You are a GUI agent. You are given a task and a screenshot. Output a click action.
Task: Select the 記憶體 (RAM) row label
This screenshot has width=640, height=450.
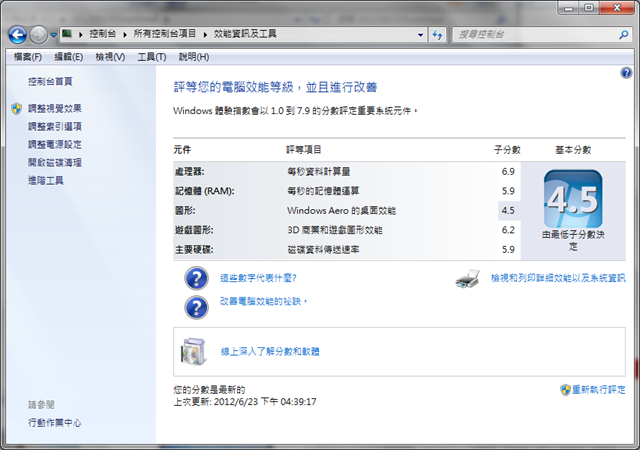[204, 191]
